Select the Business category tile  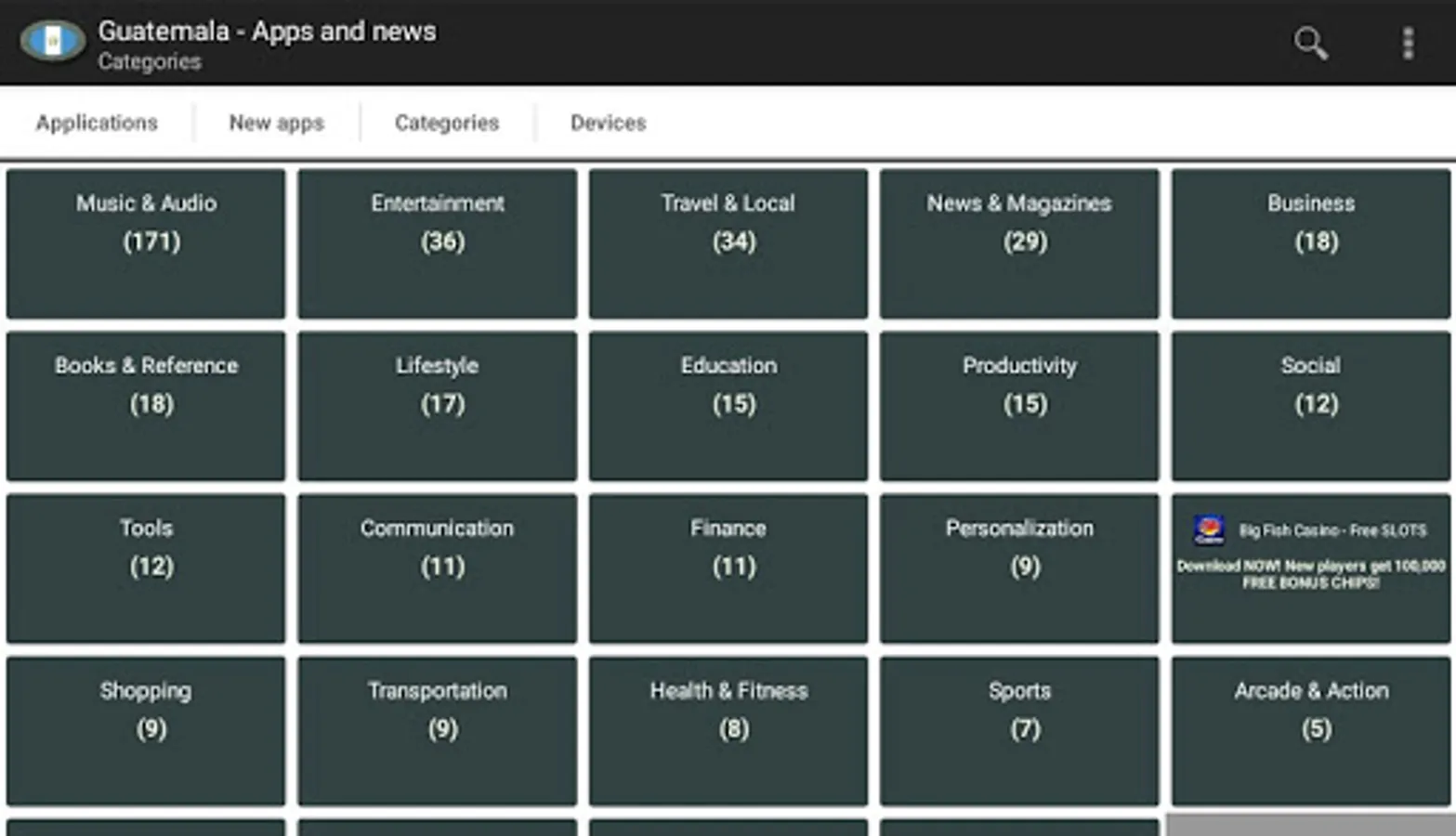click(1311, 243)
